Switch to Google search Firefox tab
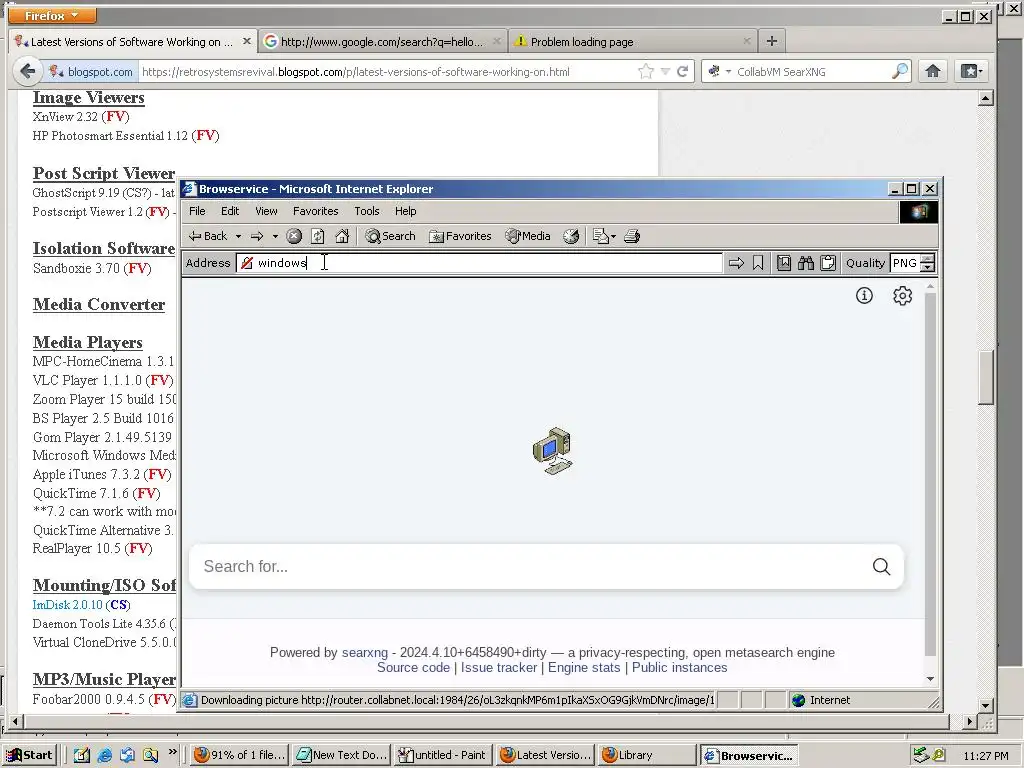 [x=382, y=41]
